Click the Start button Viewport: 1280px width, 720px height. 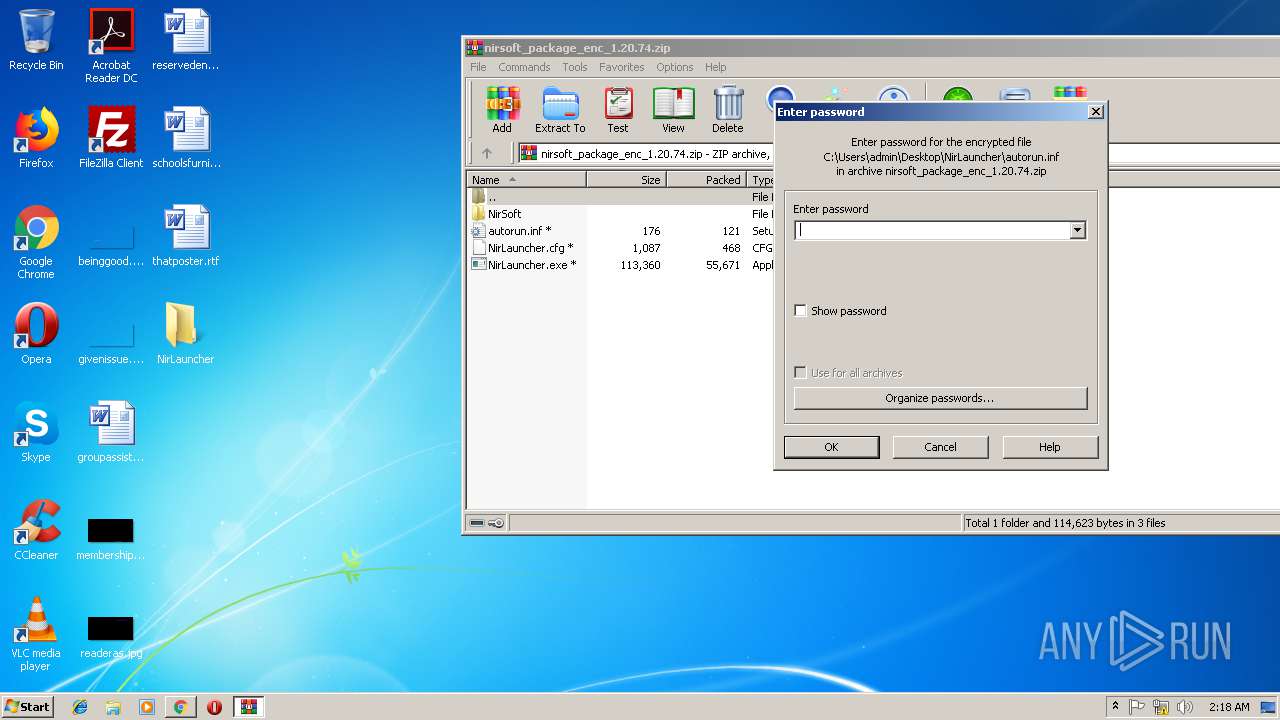pos(27,706)
